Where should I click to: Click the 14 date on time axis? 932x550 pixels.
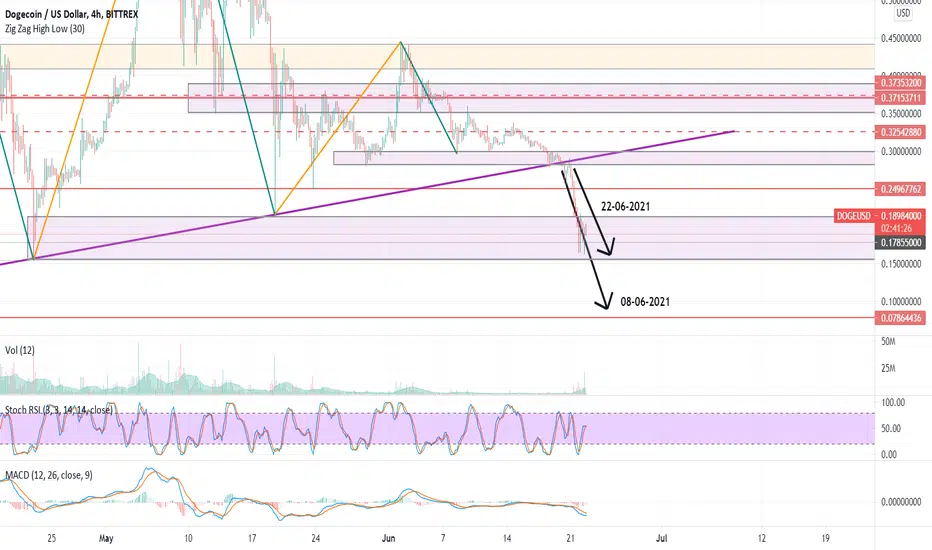pyautogui.click(x=507, y=538)
